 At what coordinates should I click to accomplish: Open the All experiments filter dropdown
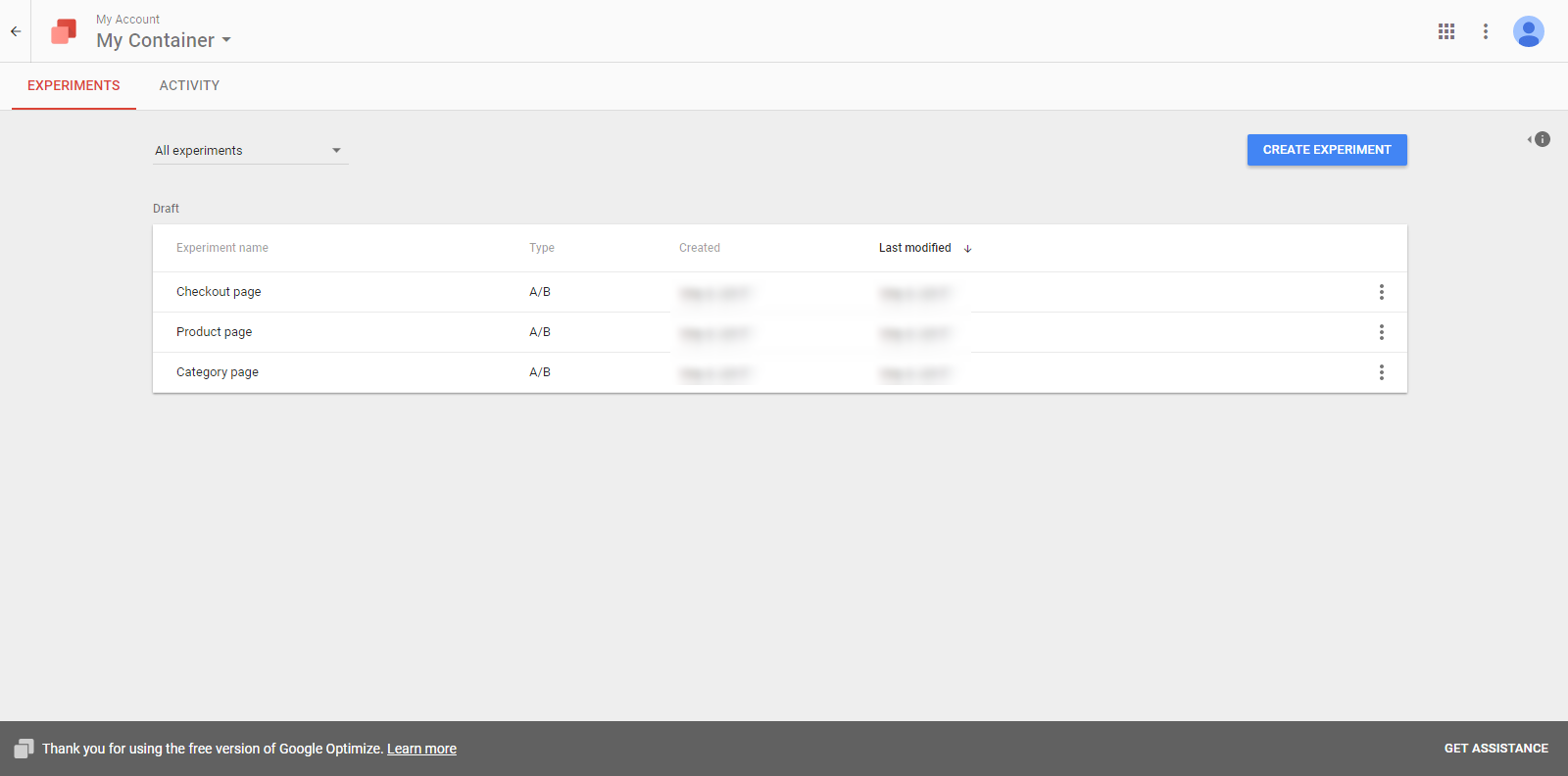click(250, 150)
